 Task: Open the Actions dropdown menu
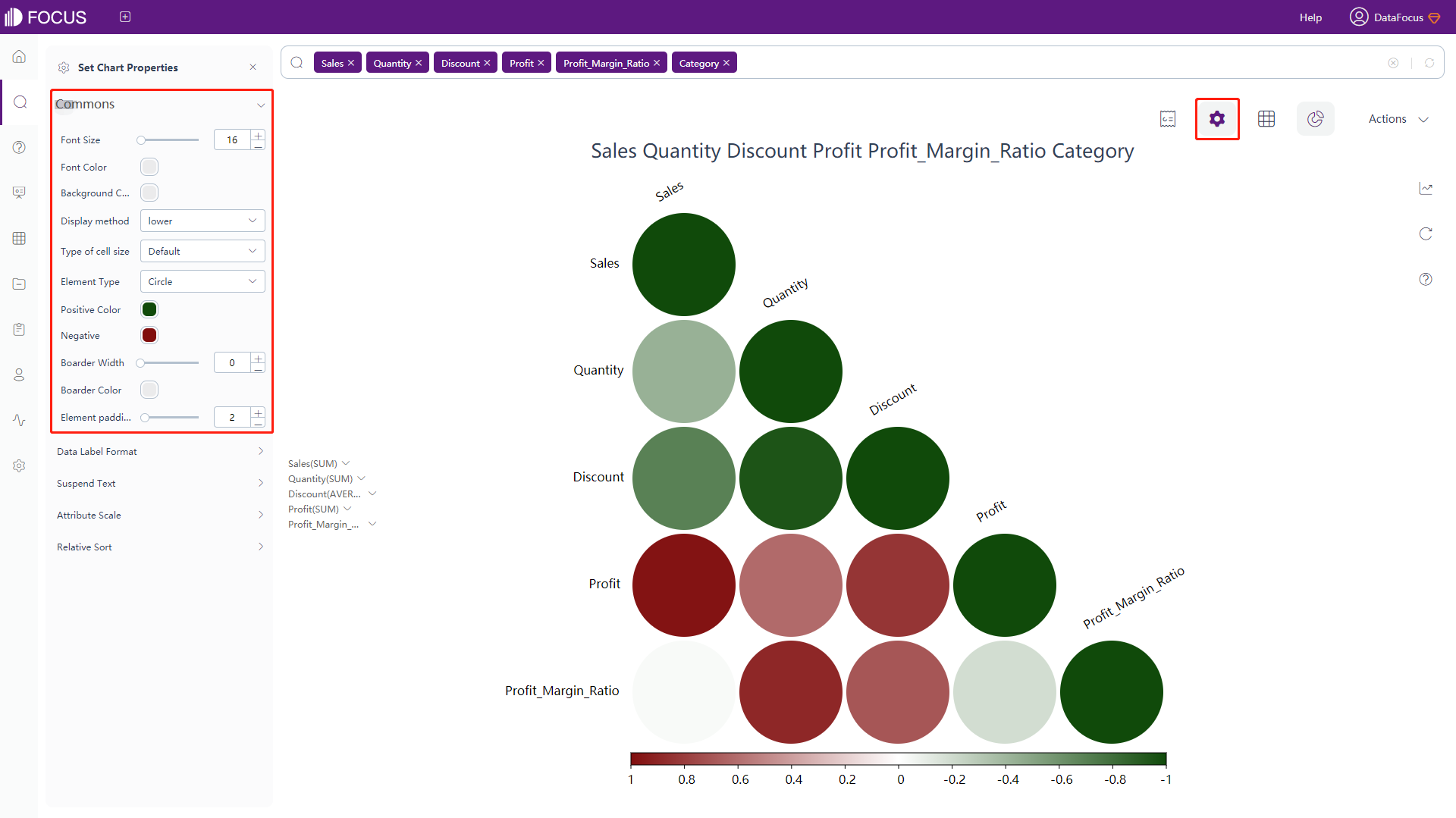pos(1398,119)
